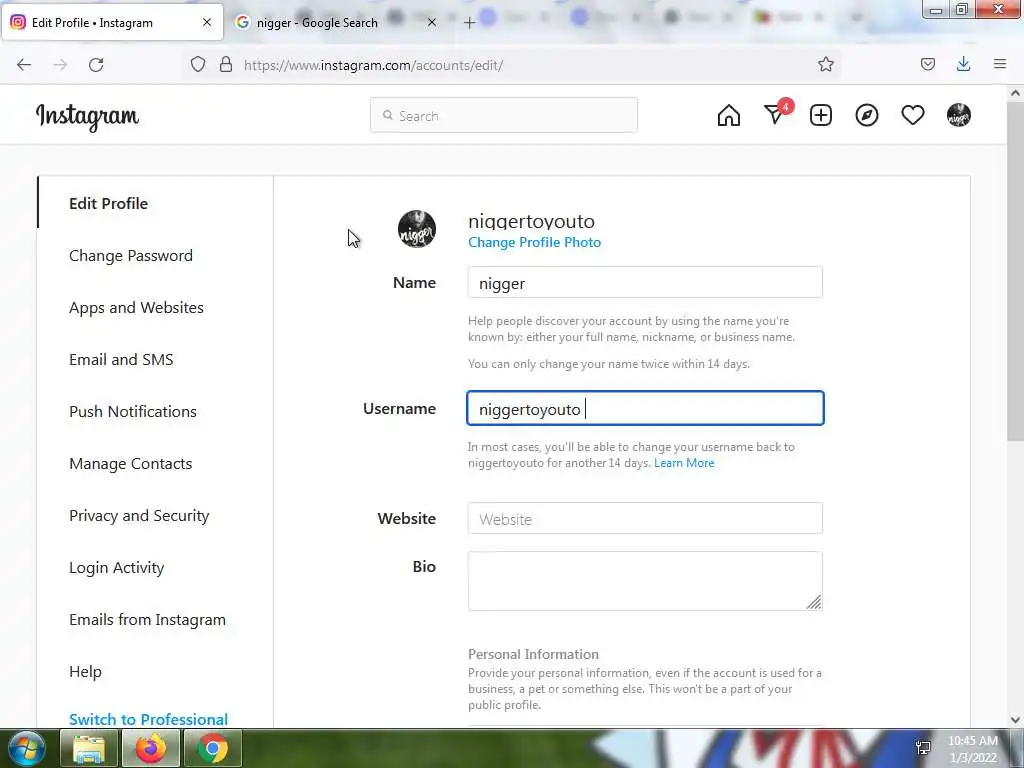Click the page vertical scrollbar thumb
This screenshot has height=768, width=1024.
(x=1015, y=271)
